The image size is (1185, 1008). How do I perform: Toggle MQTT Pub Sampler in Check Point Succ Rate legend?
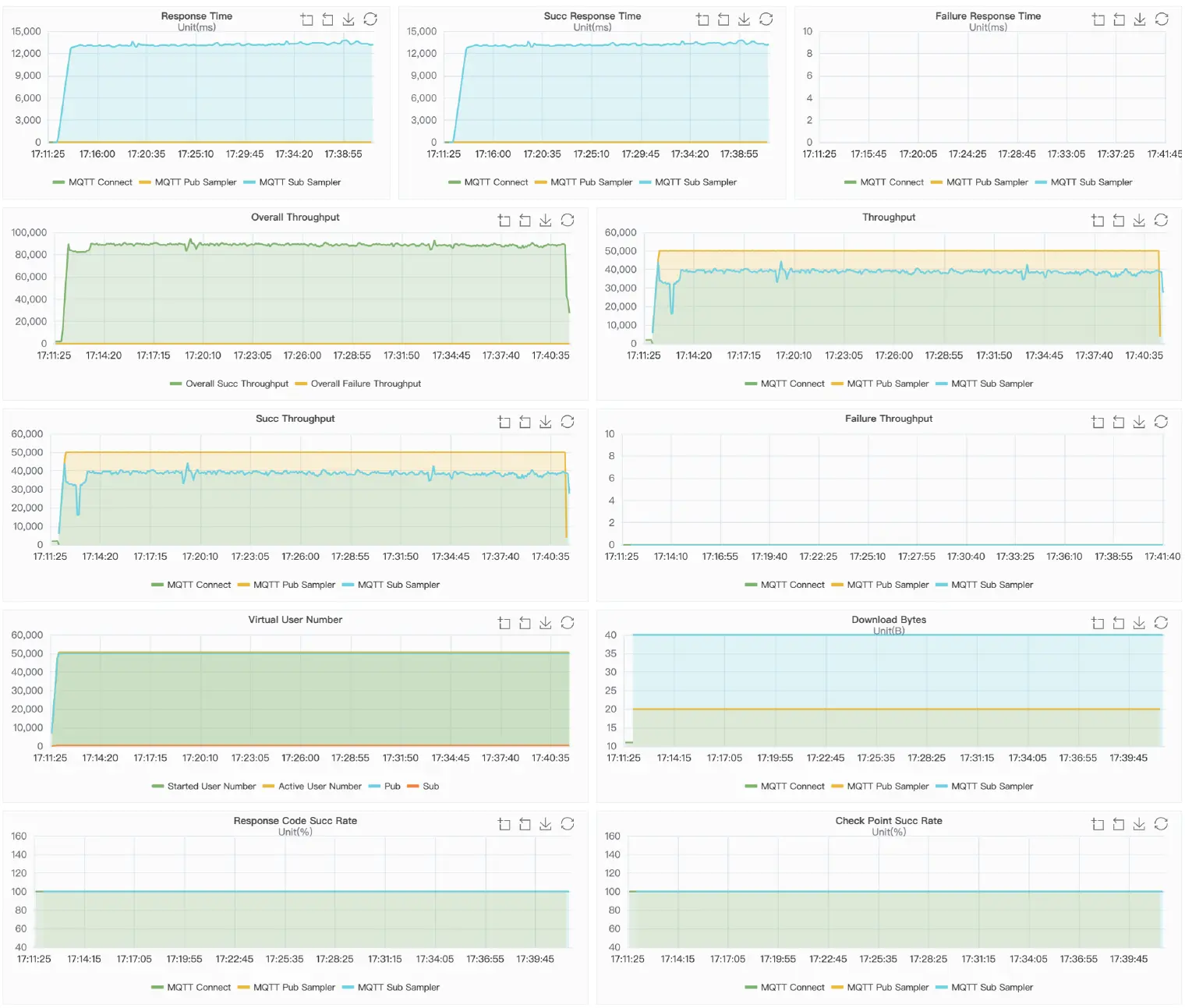pyautogui.click(x=880, y=988)
